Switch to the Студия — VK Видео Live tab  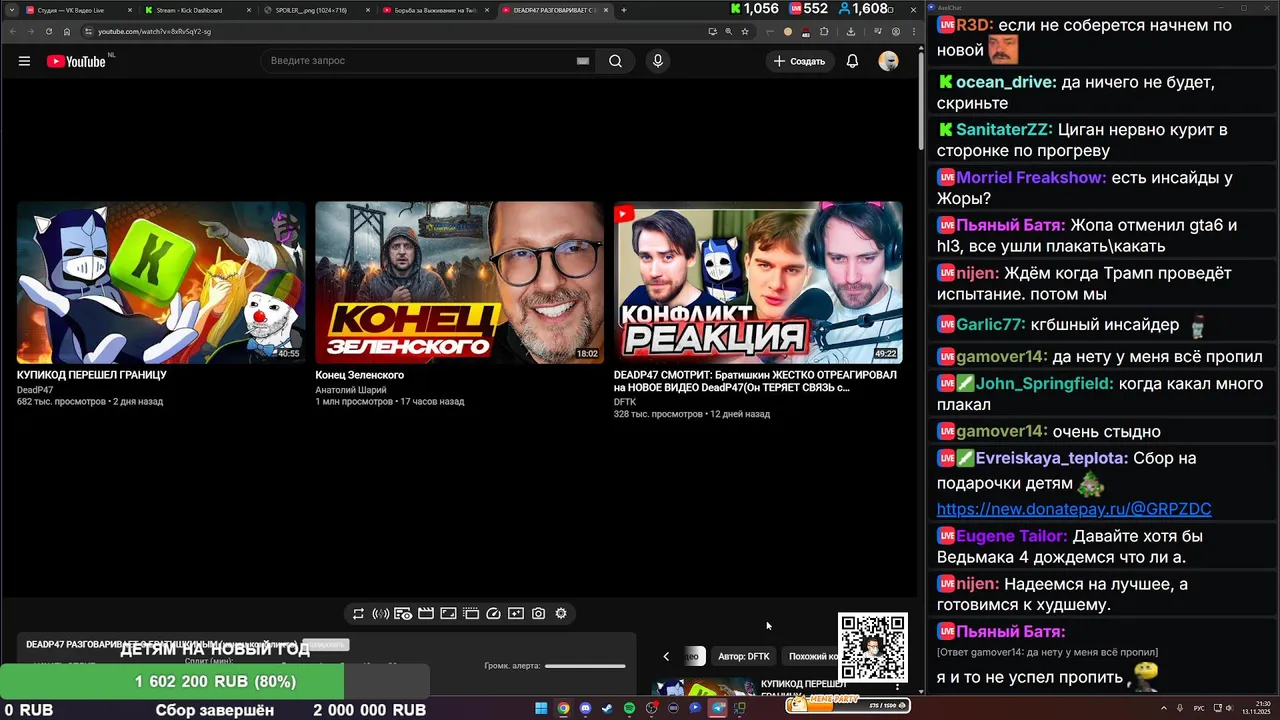pyautogui.click(x=77, y=10)
